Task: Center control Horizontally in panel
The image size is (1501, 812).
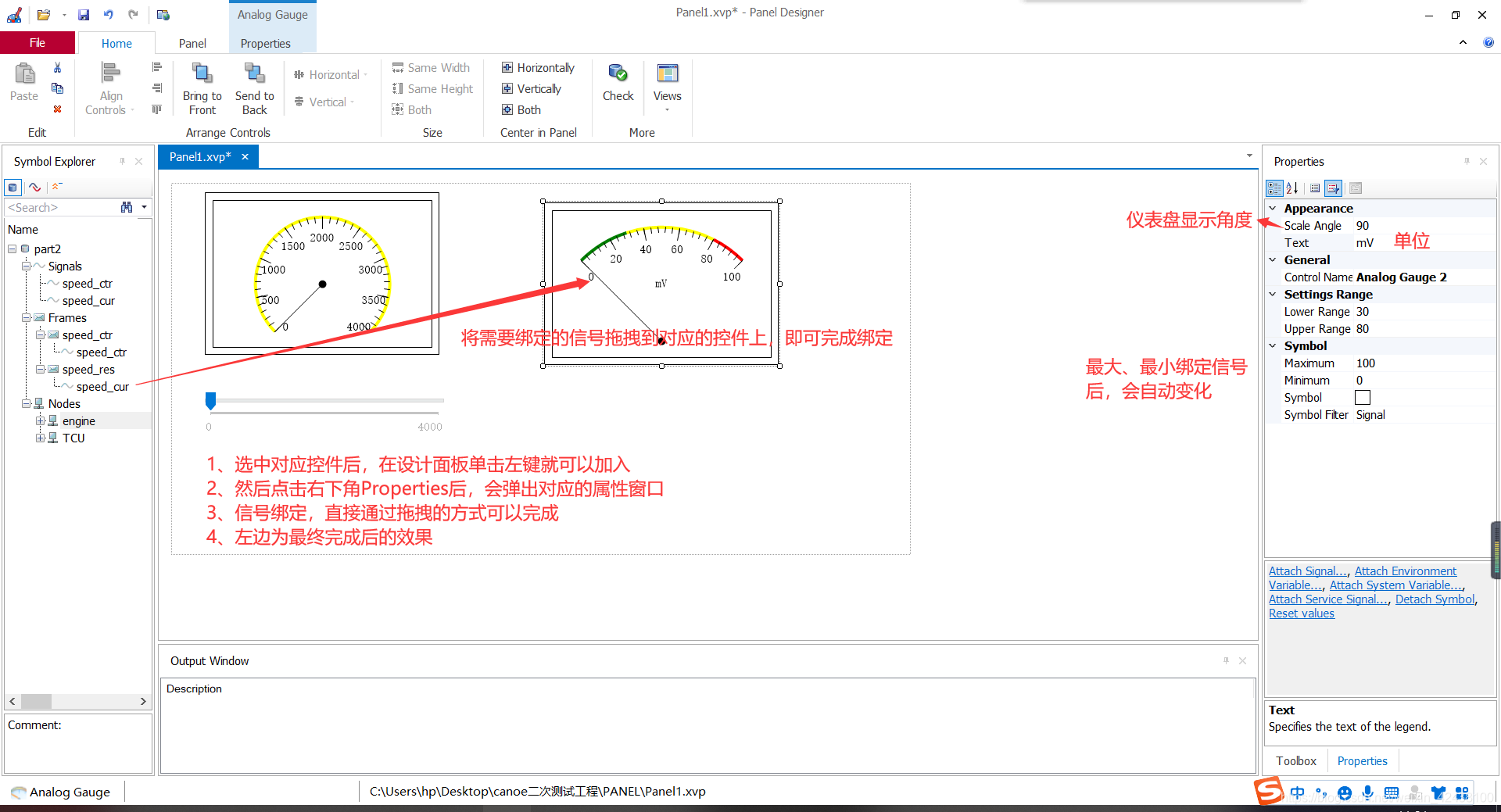Action: tap(538, 68)
